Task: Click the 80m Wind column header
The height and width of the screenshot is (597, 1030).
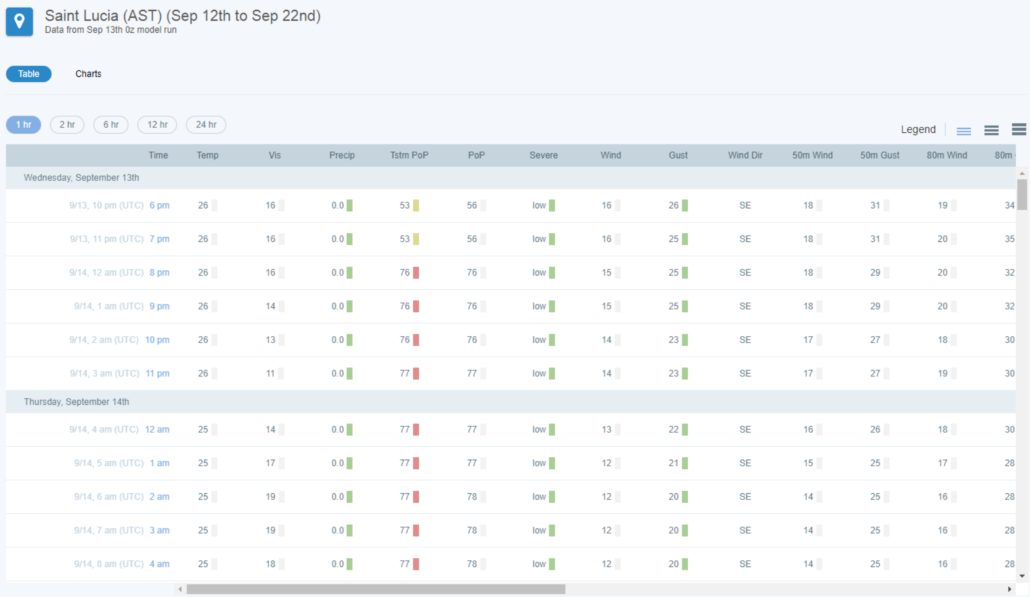Action: pyautogui.click(x=947, y=155)
